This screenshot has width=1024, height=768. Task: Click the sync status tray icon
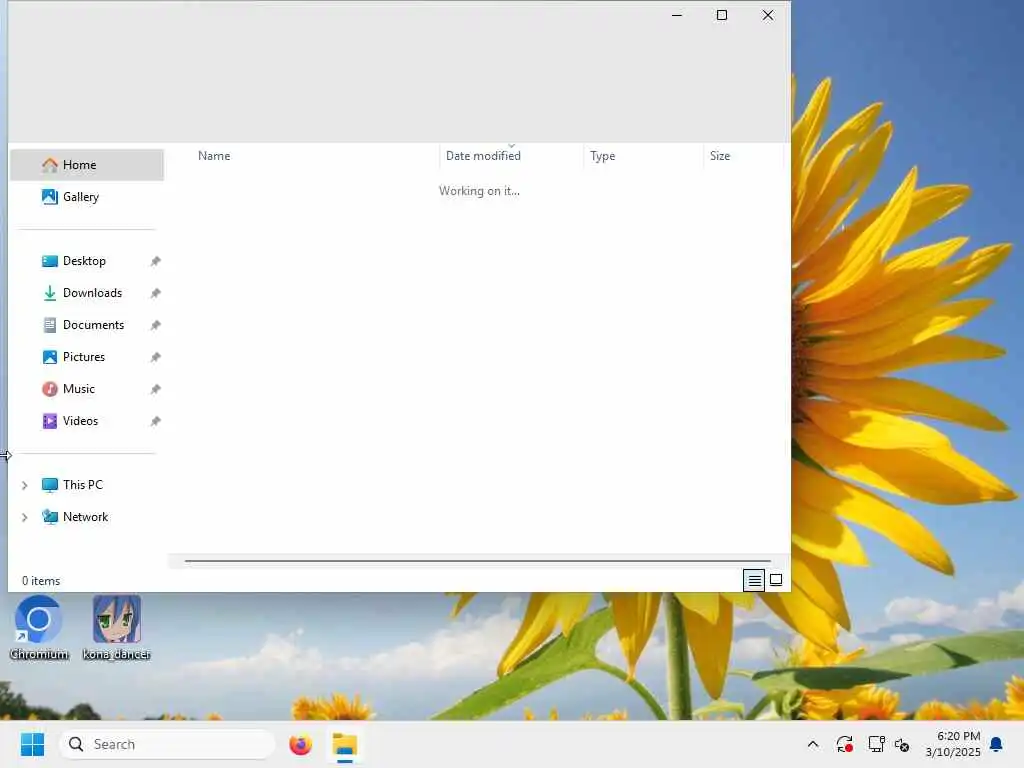coord(844,744)
